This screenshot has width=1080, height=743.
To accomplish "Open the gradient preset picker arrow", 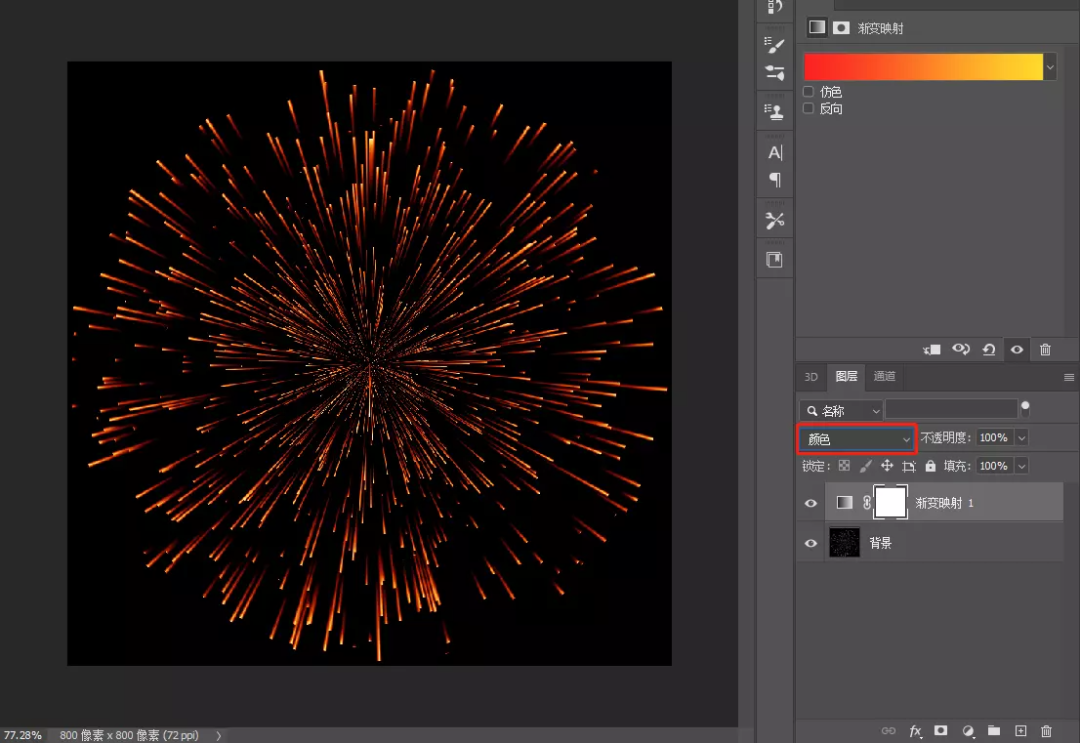I will pos(1050,67).
